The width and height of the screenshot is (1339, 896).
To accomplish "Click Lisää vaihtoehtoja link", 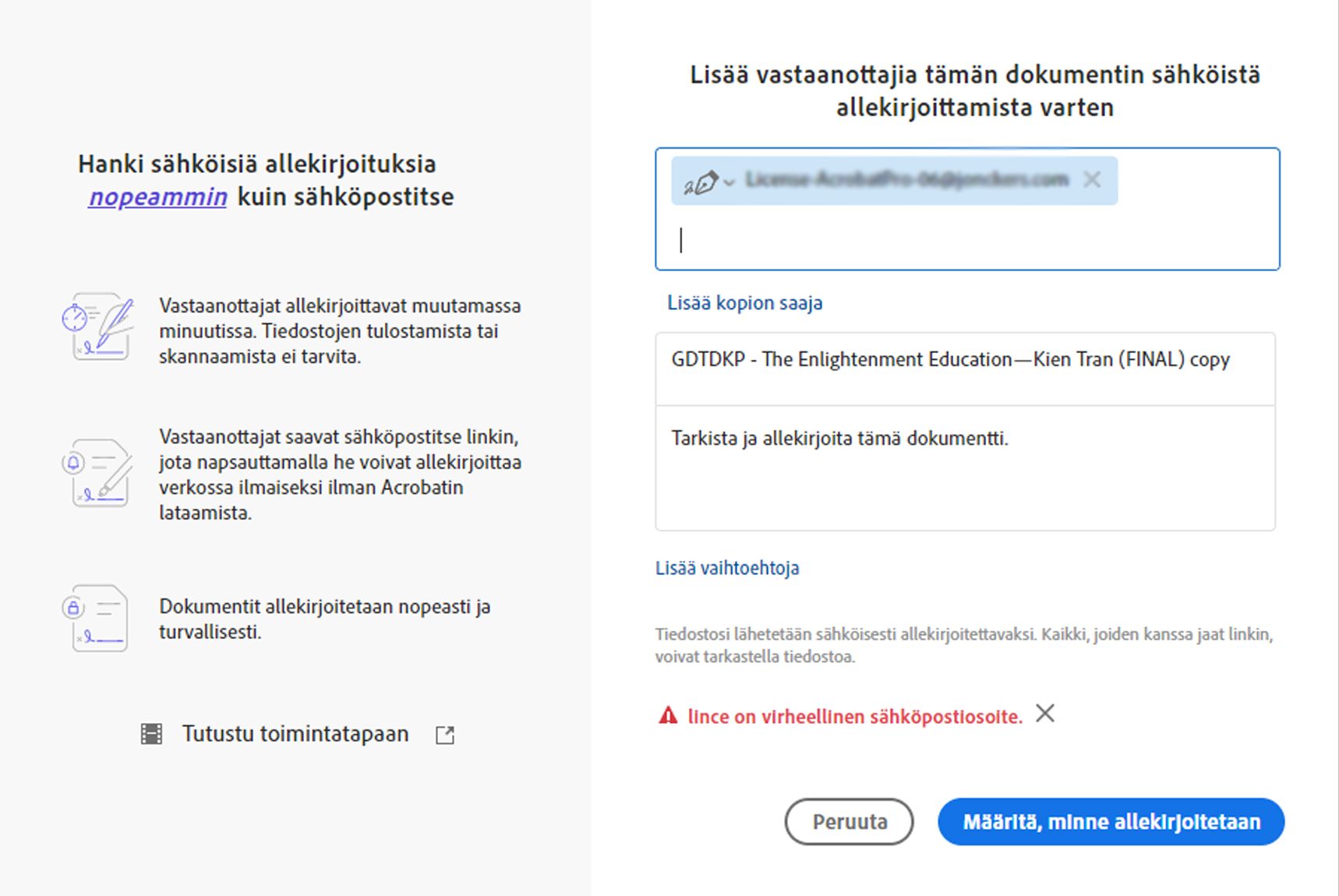I will [728, 567].
